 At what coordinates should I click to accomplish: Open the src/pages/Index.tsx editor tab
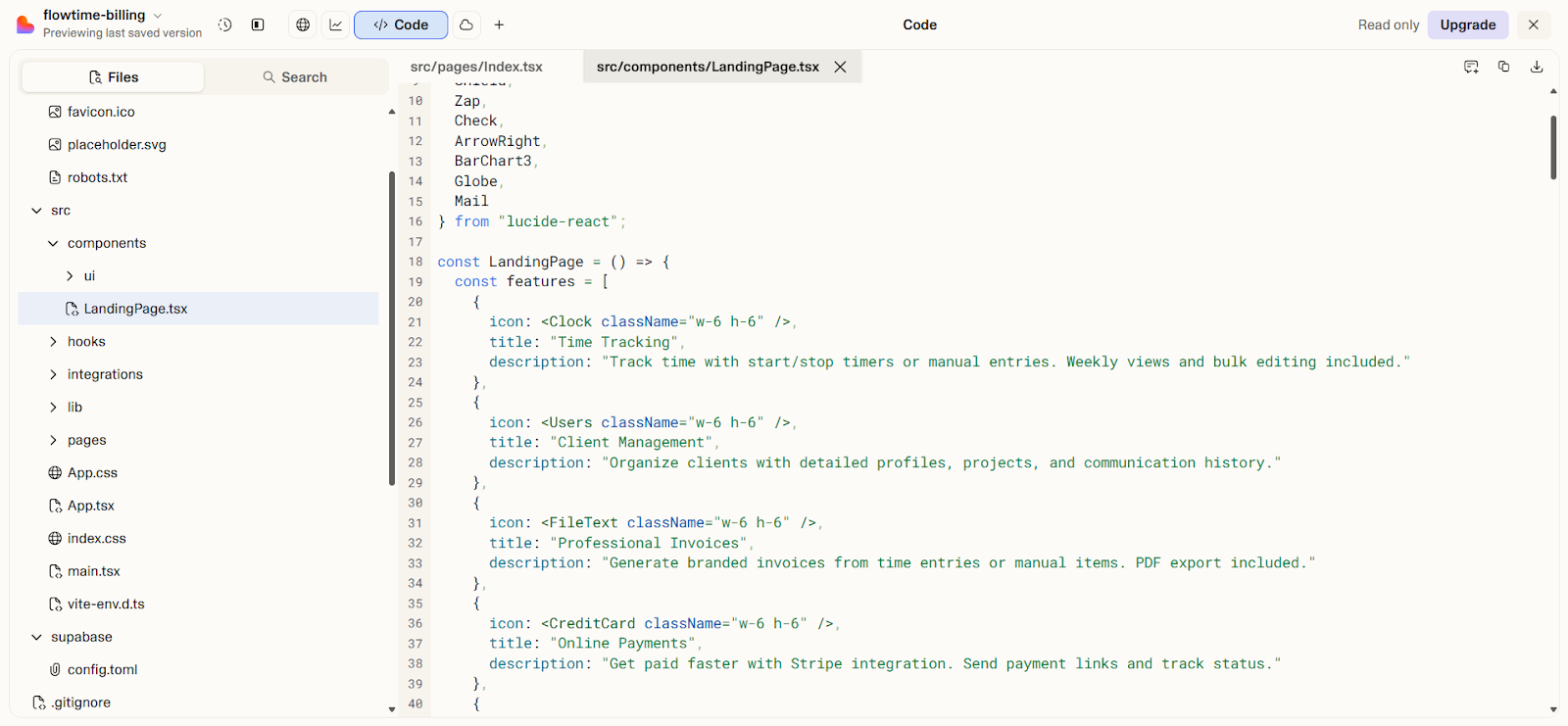pyautogui.click(x=476, y=67)
